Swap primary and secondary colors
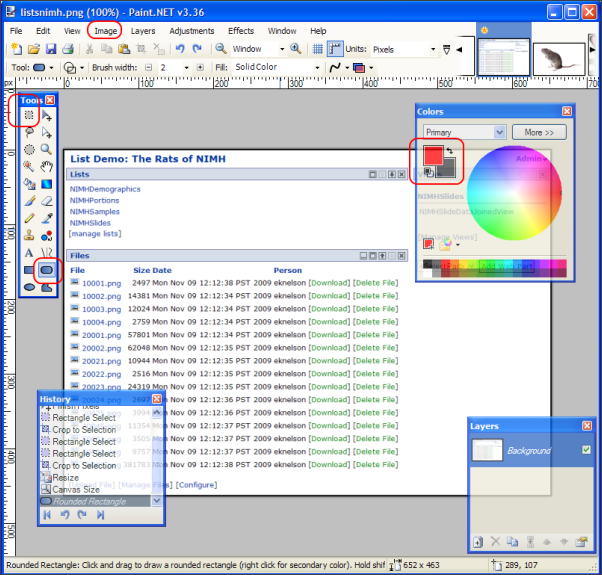The height and width of the screenshot is (575, 602). click(450, 150)
